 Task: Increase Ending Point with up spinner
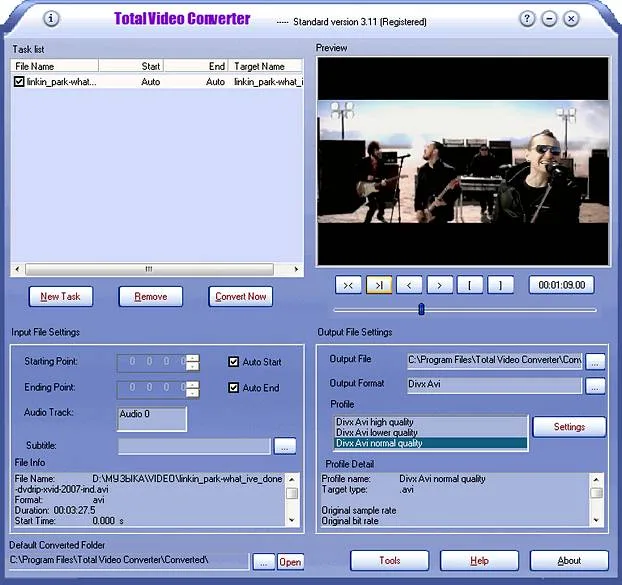pyautogui.click(x=193, y=384)
